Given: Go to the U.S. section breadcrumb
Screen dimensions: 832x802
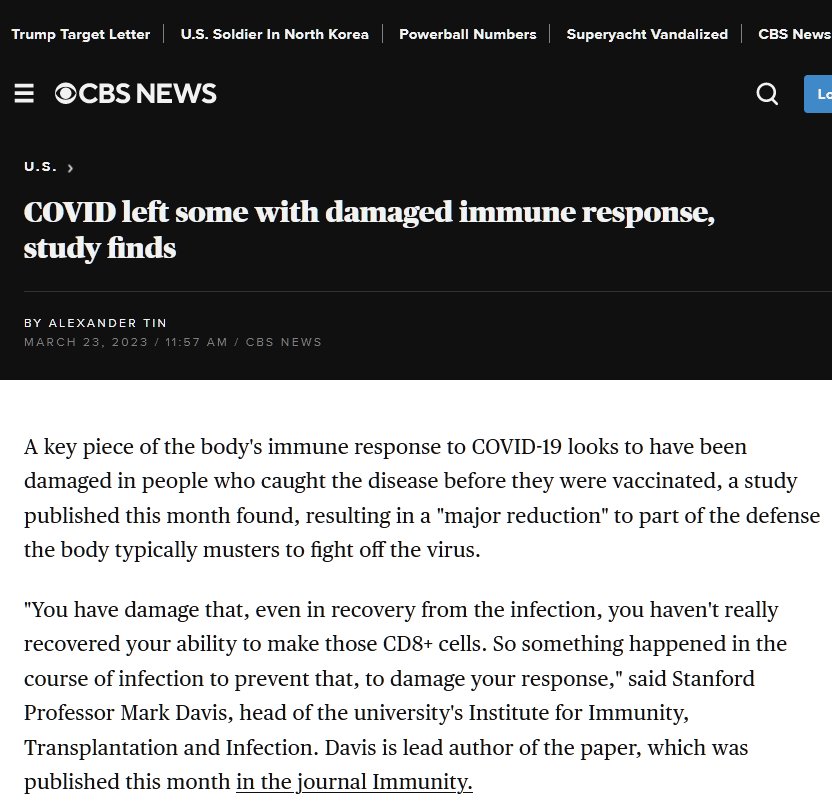Looking at the screenshot, I should point(40,167).
